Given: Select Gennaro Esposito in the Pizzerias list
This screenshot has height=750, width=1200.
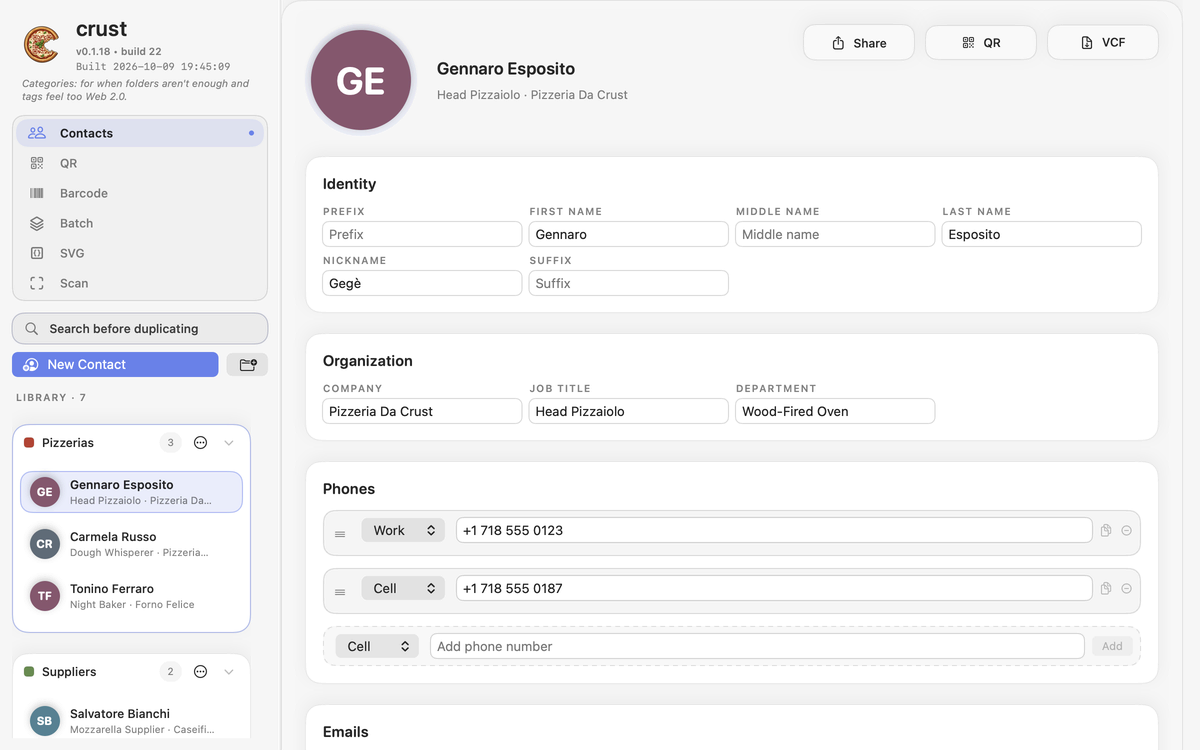Looking at the screenshot, I should 131,492.
